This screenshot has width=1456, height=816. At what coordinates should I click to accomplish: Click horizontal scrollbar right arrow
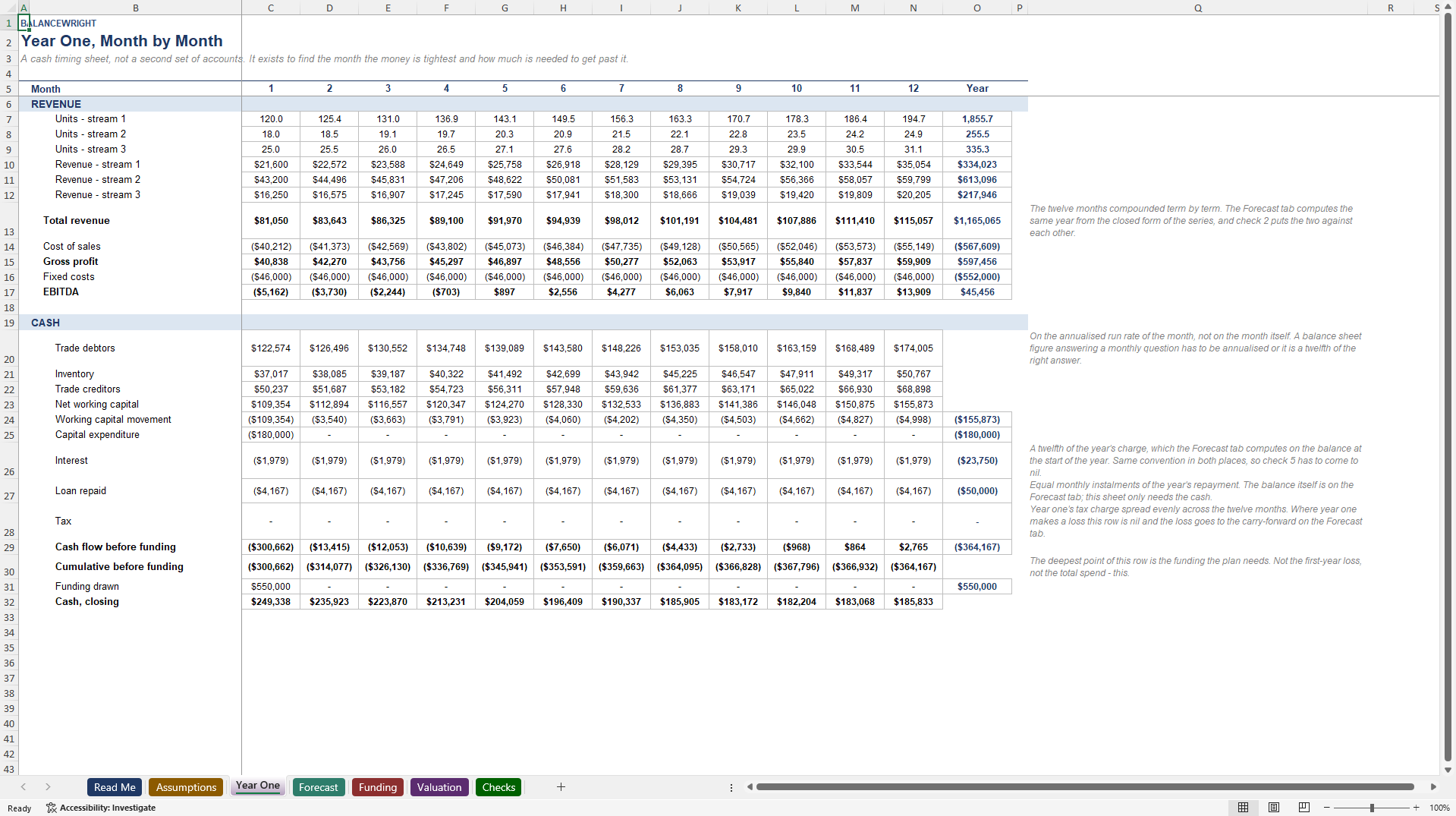click(1433, 787)
